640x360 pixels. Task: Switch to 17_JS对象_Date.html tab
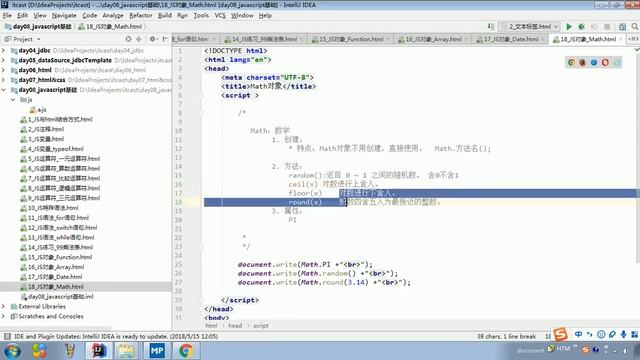coord(511,39)
